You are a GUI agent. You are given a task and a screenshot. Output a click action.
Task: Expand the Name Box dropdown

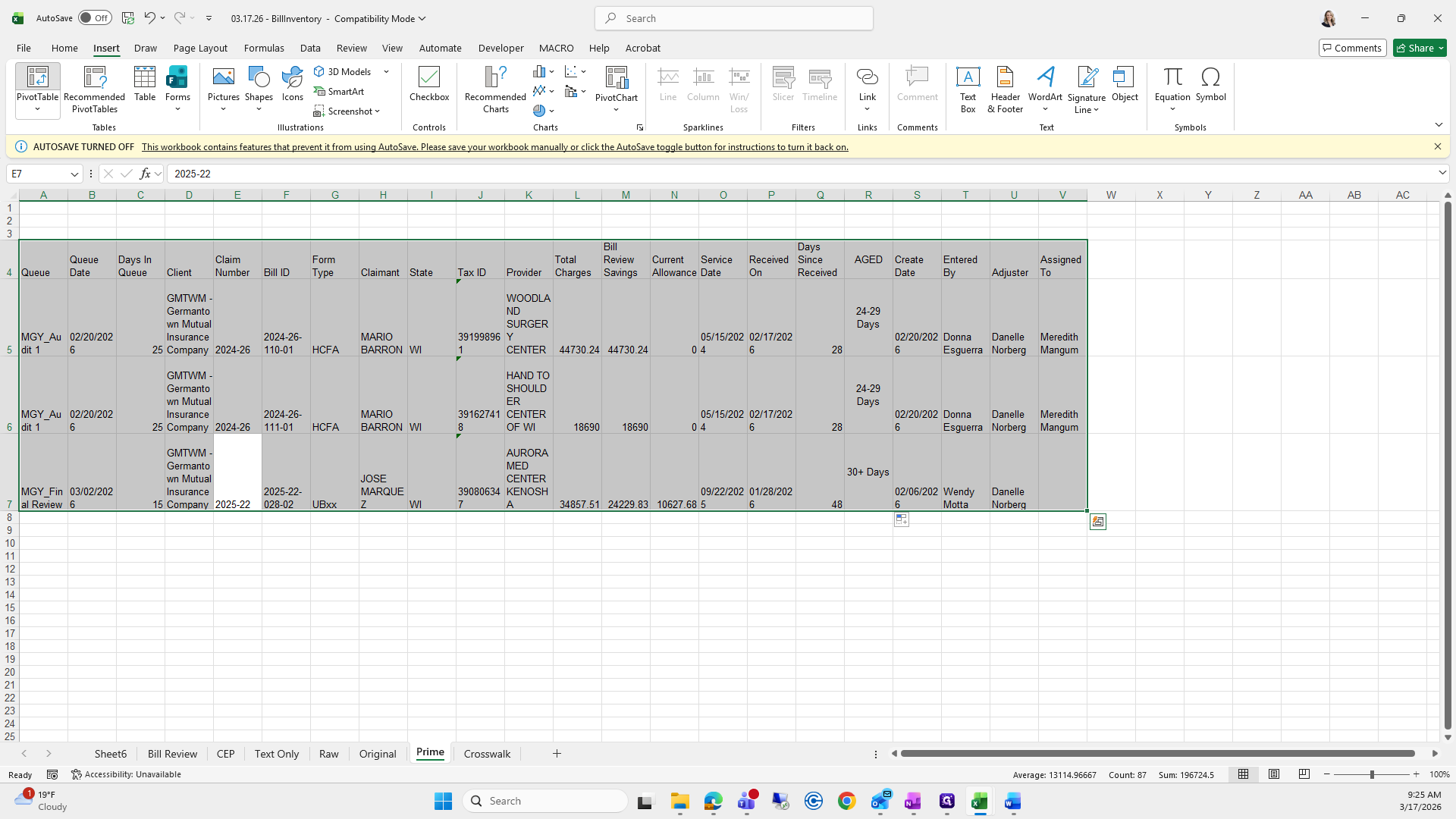pyautogui.click(x=74, y=174)
